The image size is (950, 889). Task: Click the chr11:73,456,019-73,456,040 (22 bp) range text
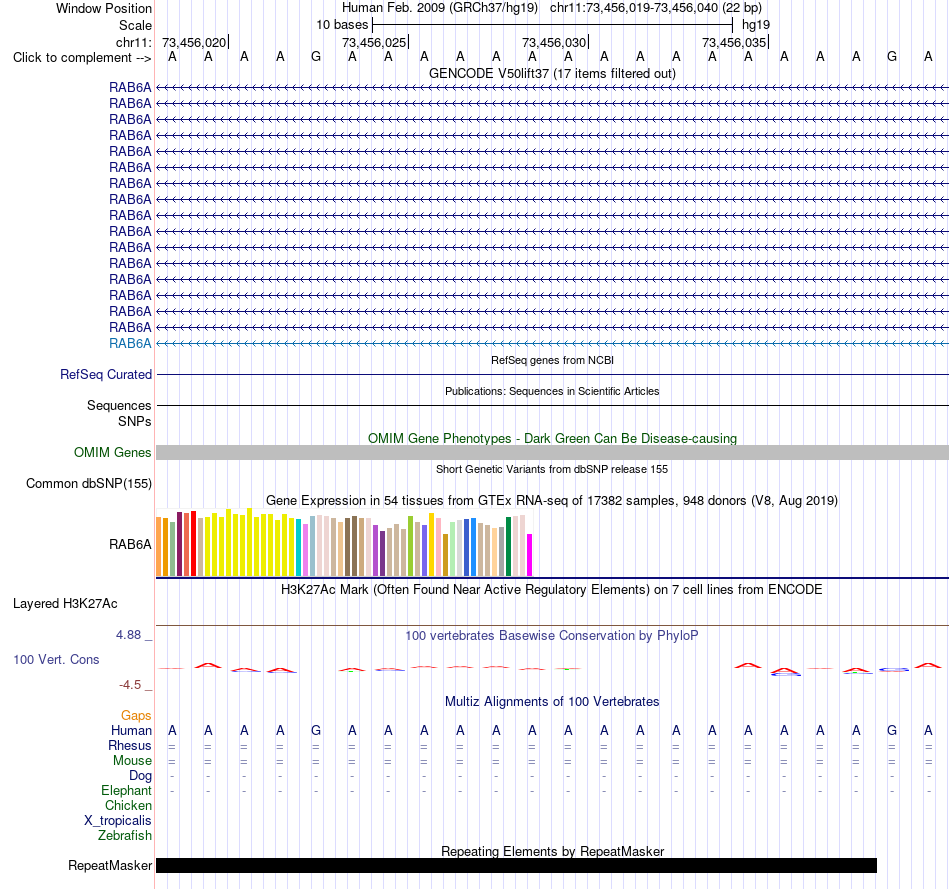point(656,8)
